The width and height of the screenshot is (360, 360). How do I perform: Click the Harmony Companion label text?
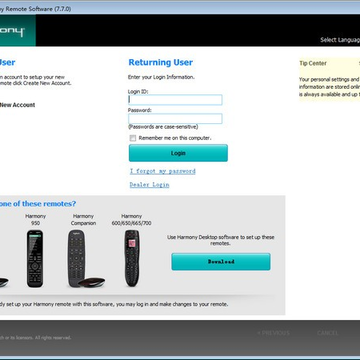click(83, 220)
